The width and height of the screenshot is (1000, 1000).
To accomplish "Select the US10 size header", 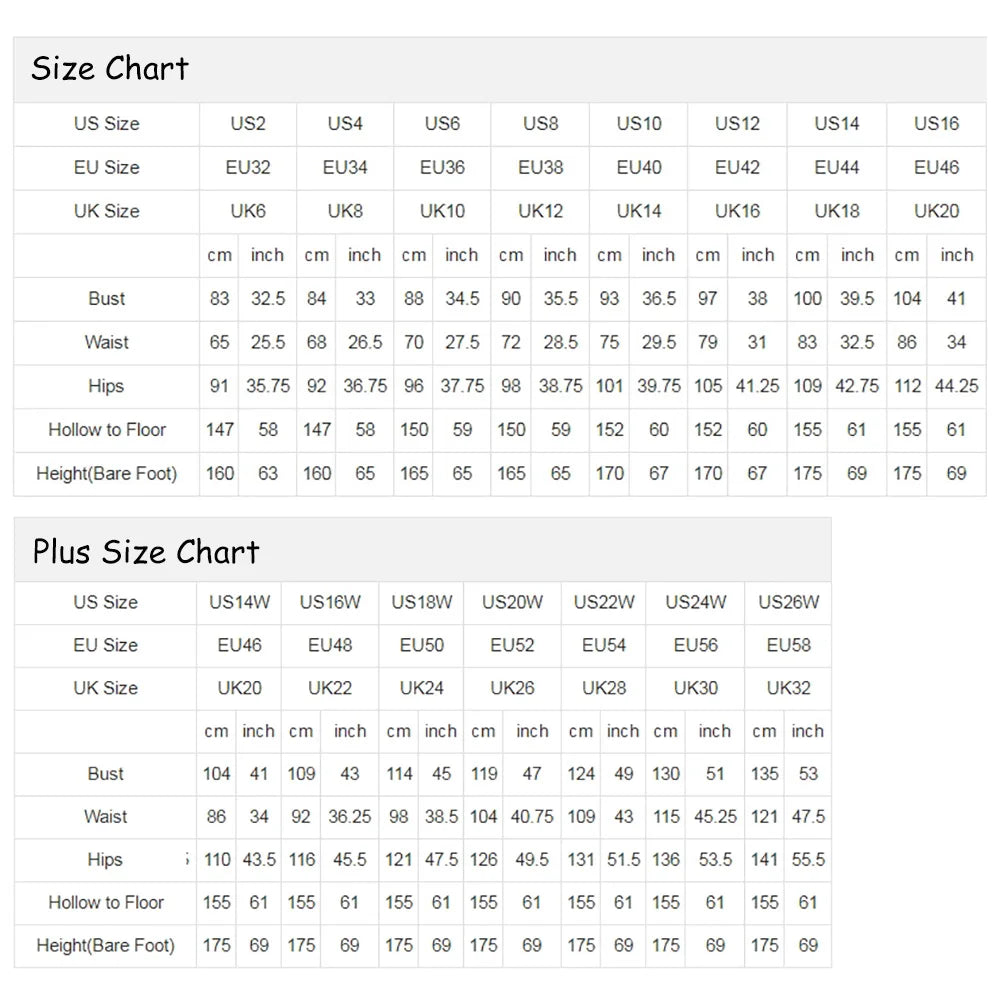I will pos(639,124).
